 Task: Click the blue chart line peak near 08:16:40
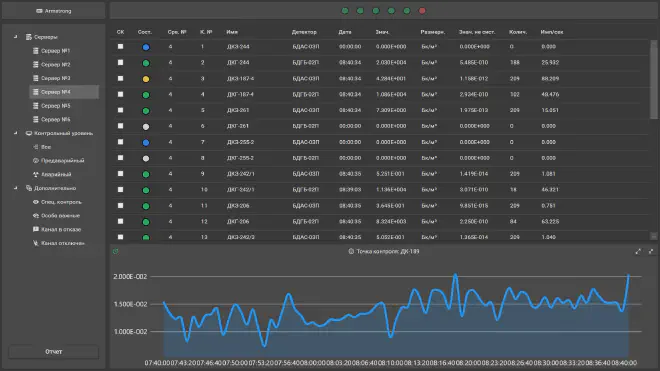point(455,275)
